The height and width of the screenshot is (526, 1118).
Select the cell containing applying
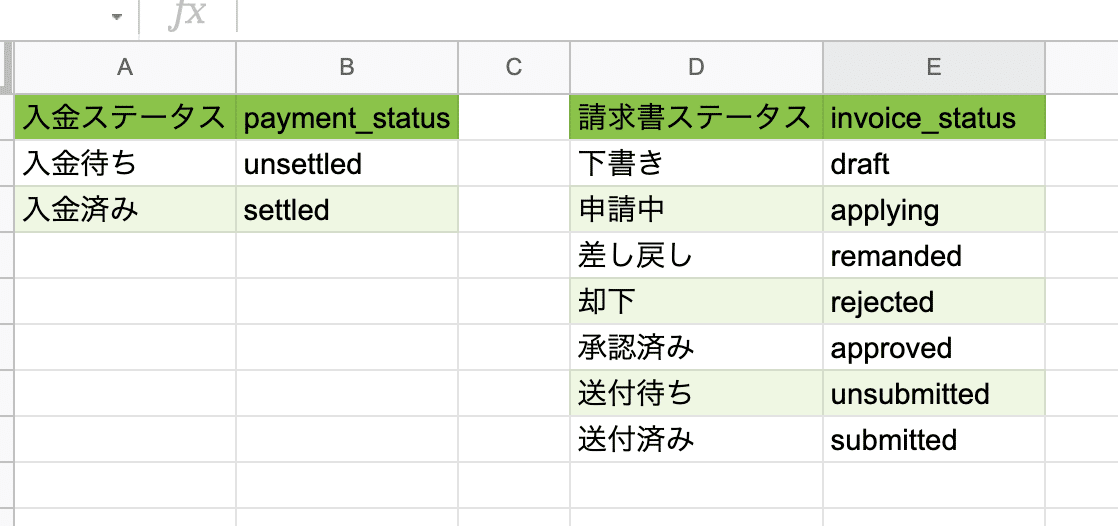click(934, 210)
